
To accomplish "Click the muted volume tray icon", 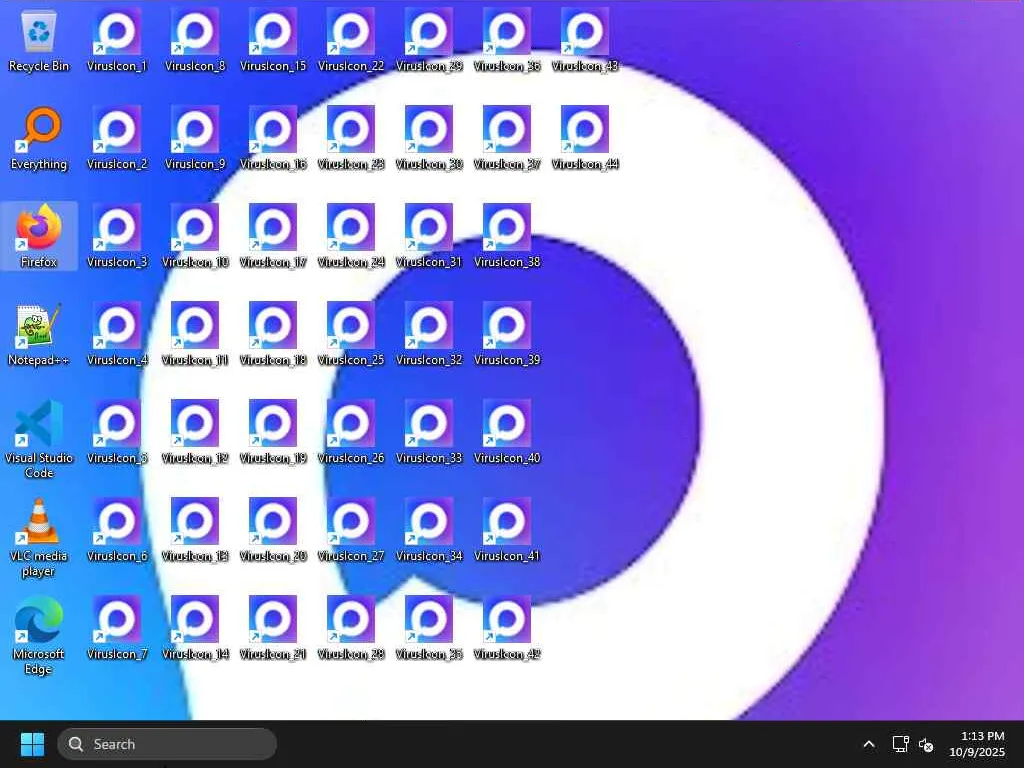I will coord(926,744).
